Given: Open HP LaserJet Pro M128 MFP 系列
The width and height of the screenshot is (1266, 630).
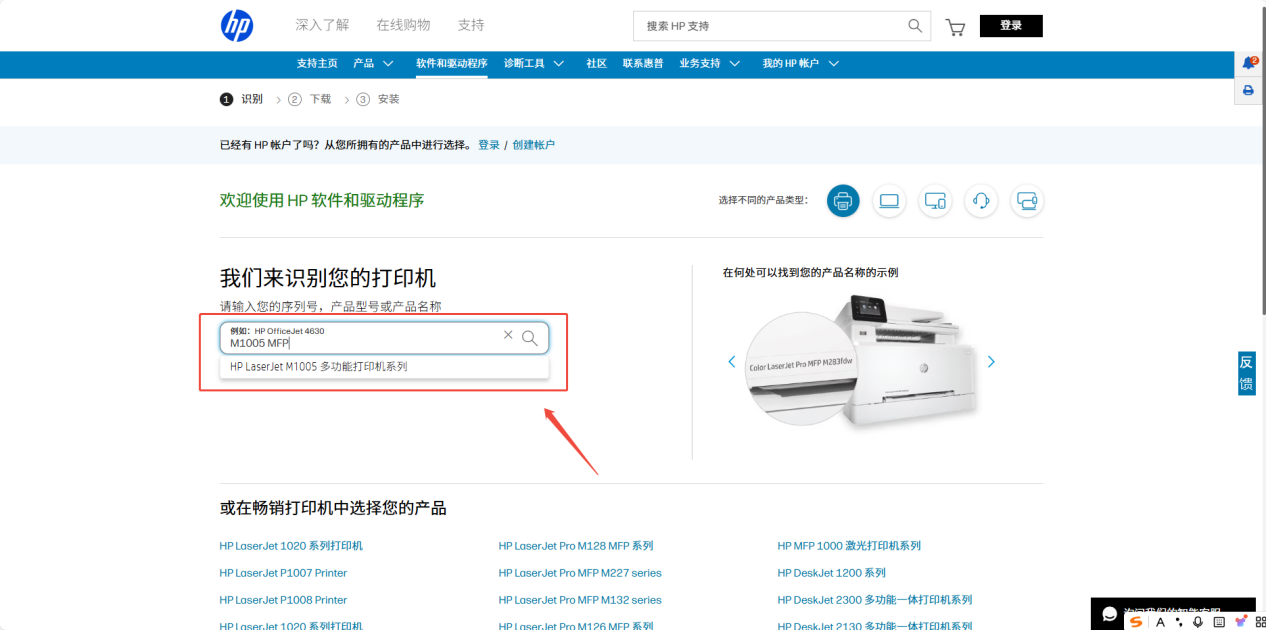Looking at the screenshot, I should click(x=576, y=546).
